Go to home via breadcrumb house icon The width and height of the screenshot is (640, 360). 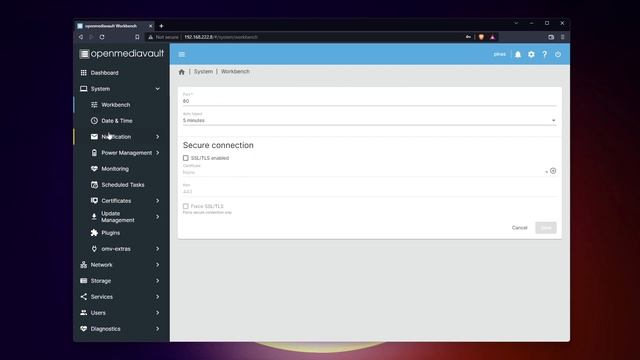182,72
